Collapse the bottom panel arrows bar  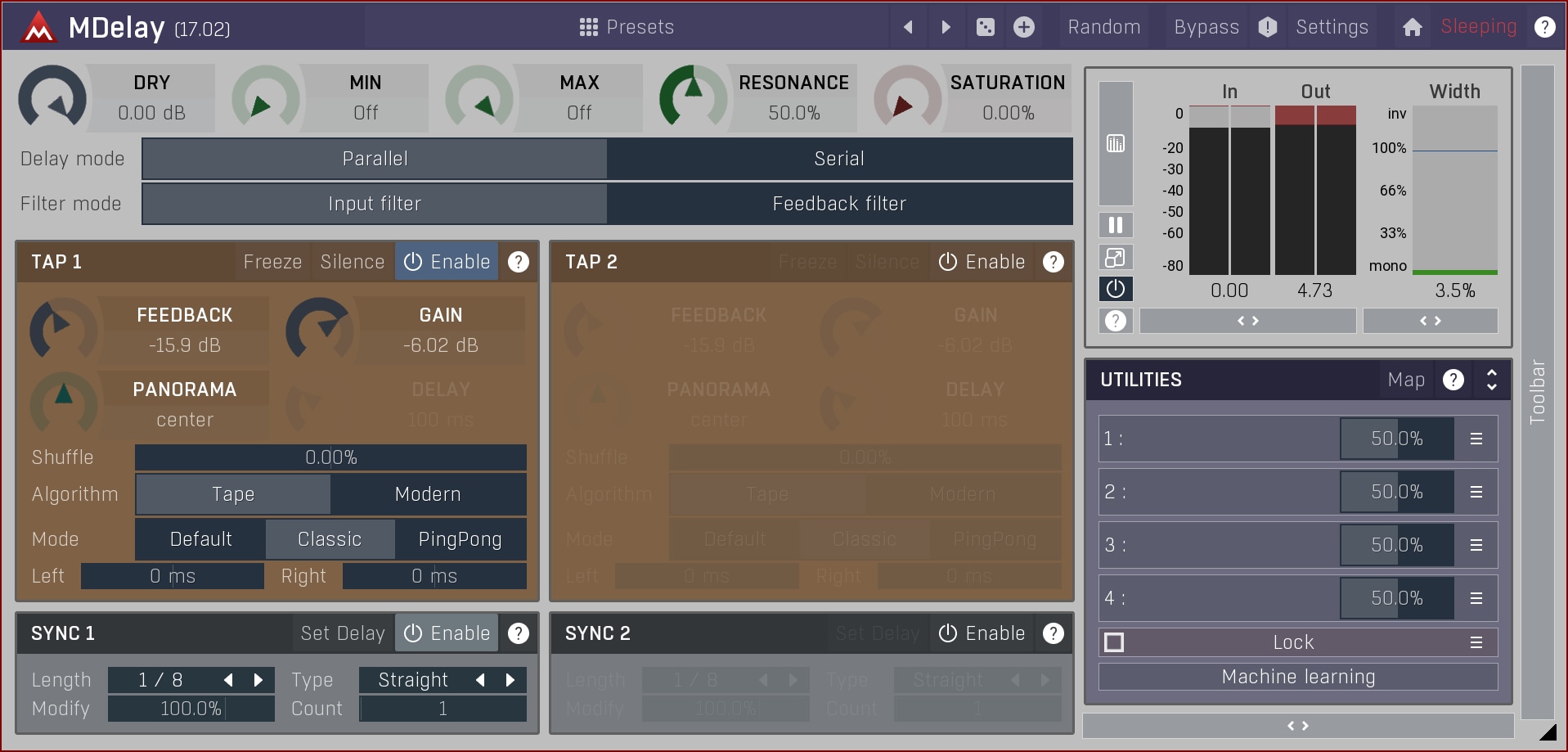1297,726
